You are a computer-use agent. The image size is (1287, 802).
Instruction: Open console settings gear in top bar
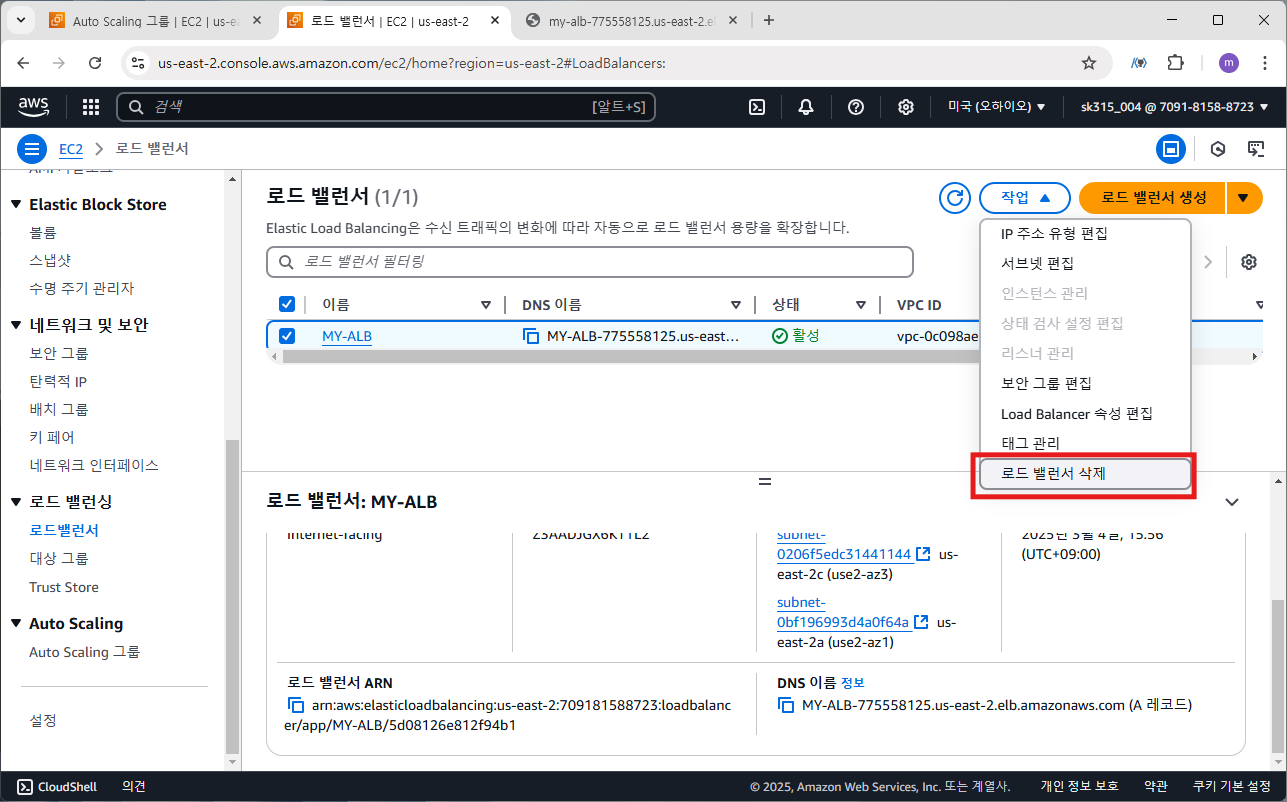[x=906, y=107]
